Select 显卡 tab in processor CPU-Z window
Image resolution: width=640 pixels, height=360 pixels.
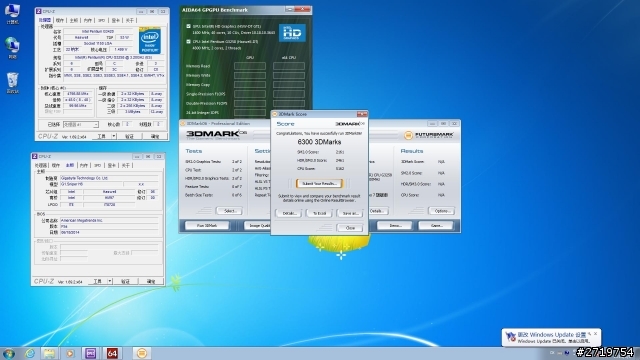coord(116,20)
